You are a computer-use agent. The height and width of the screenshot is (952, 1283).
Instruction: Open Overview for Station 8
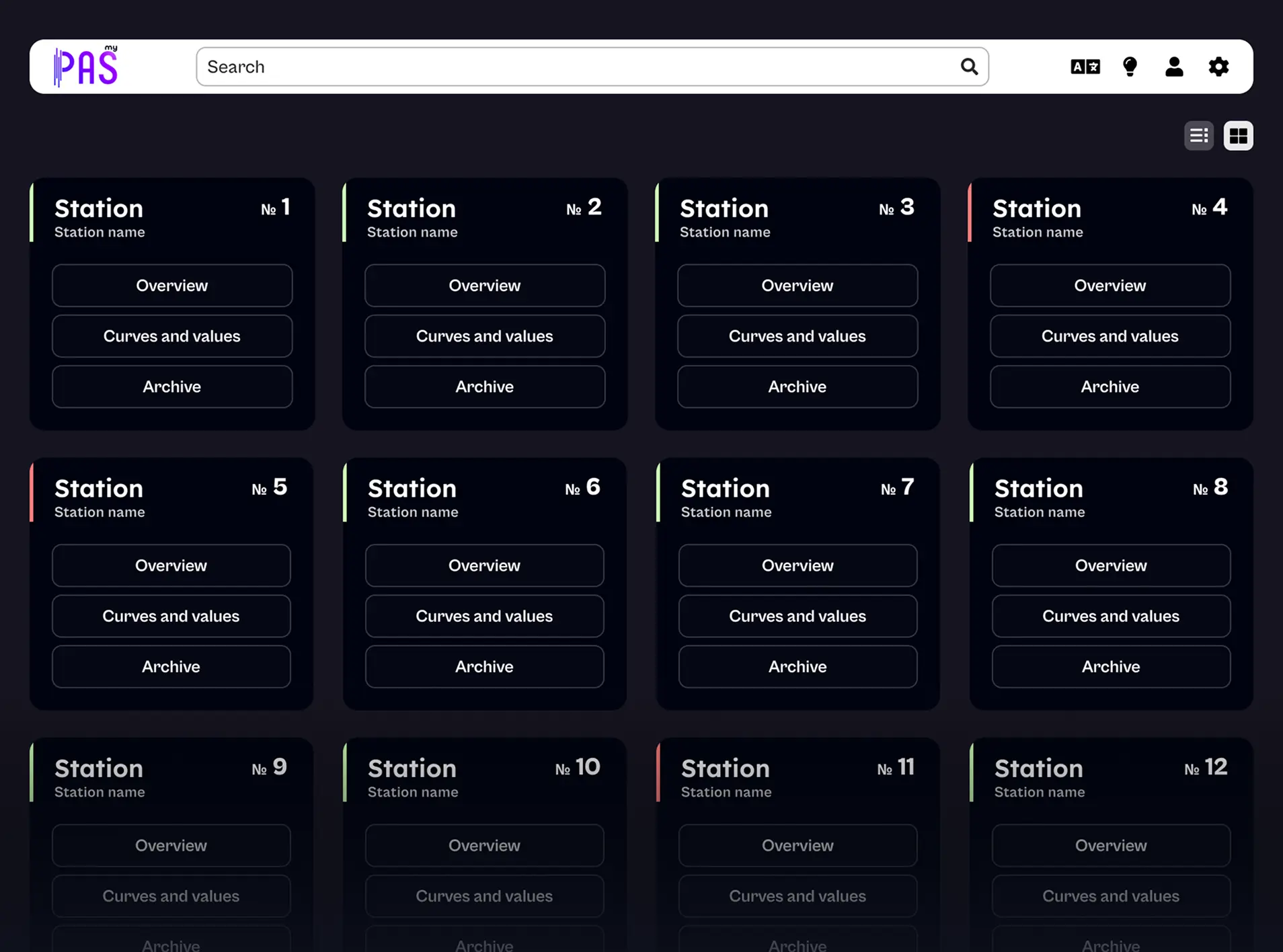[x=1112, y=565]
